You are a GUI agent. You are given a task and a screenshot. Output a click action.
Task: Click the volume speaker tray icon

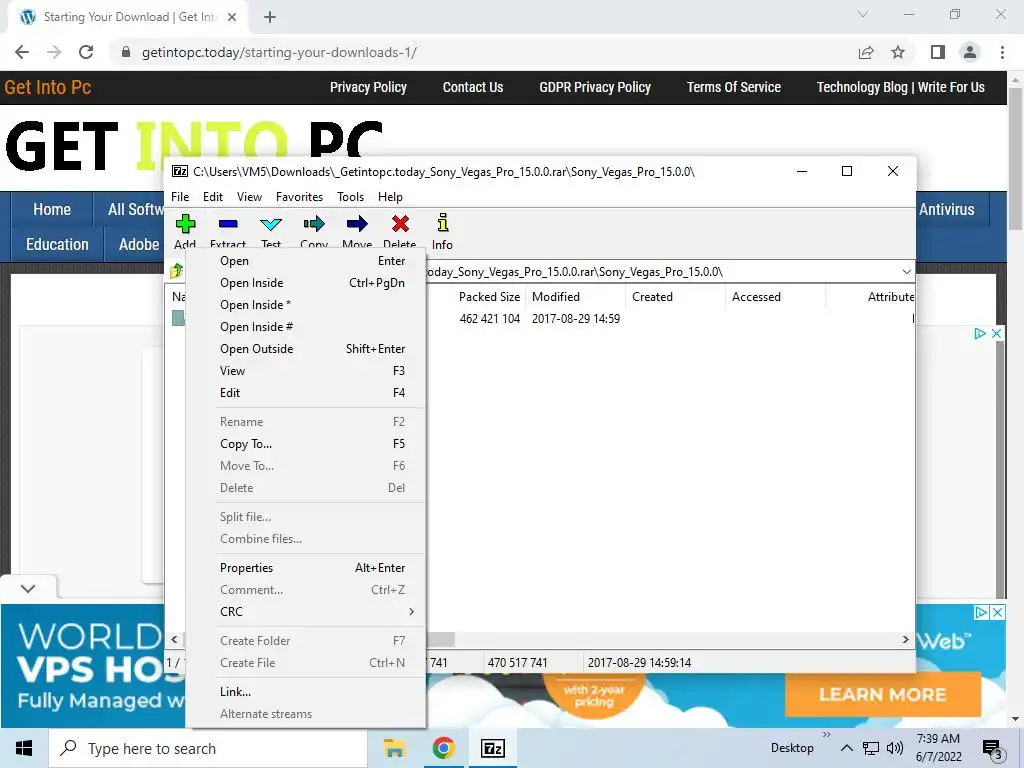point(895,748)
